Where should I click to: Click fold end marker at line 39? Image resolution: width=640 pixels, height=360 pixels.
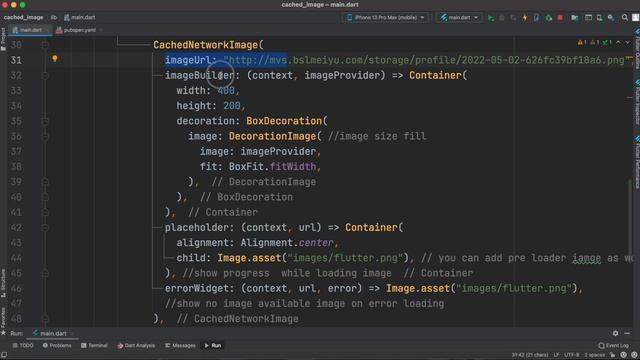pos(45,182)
